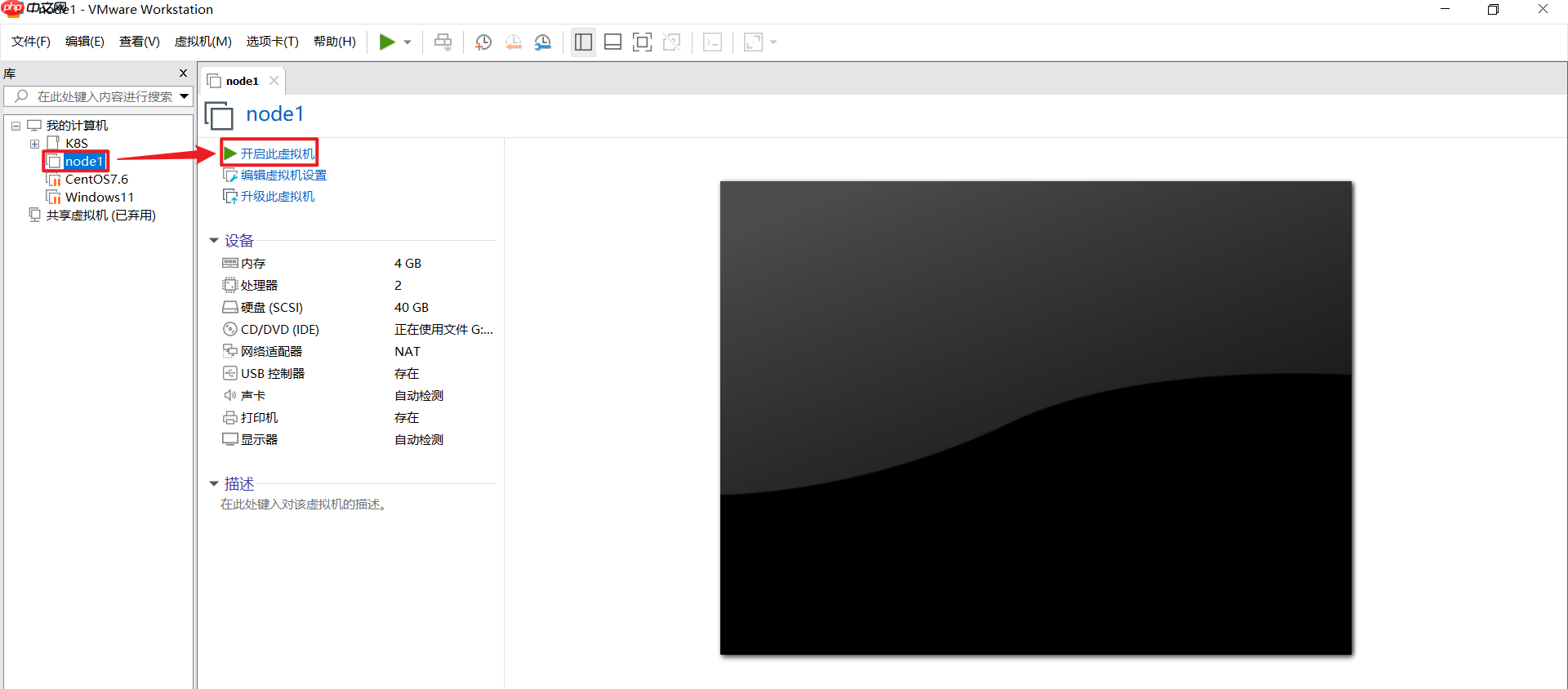
Task: Toggle the thumbnail bar view button
Action: point(612,42)
